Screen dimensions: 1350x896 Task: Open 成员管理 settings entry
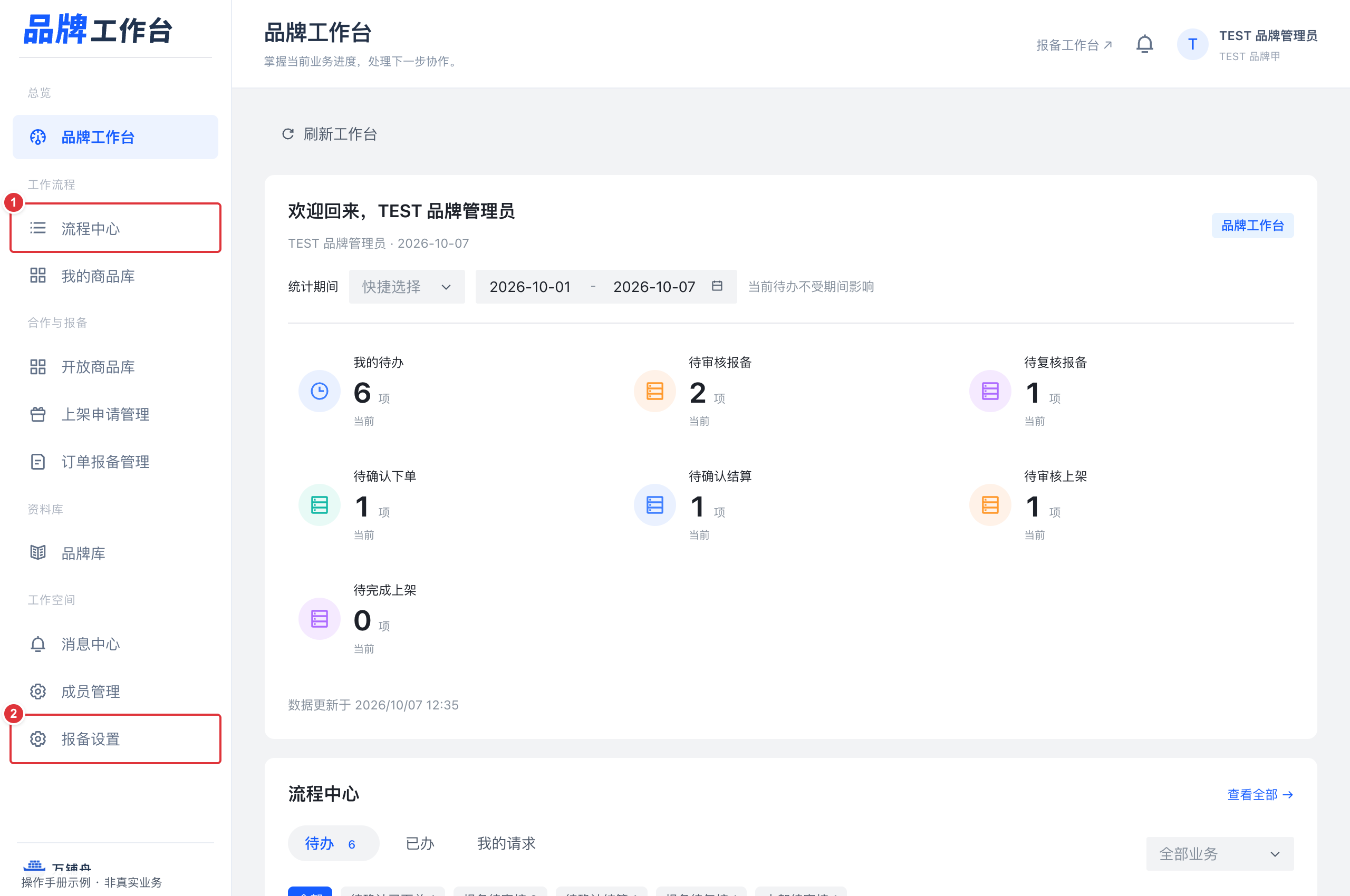(115, 692)
